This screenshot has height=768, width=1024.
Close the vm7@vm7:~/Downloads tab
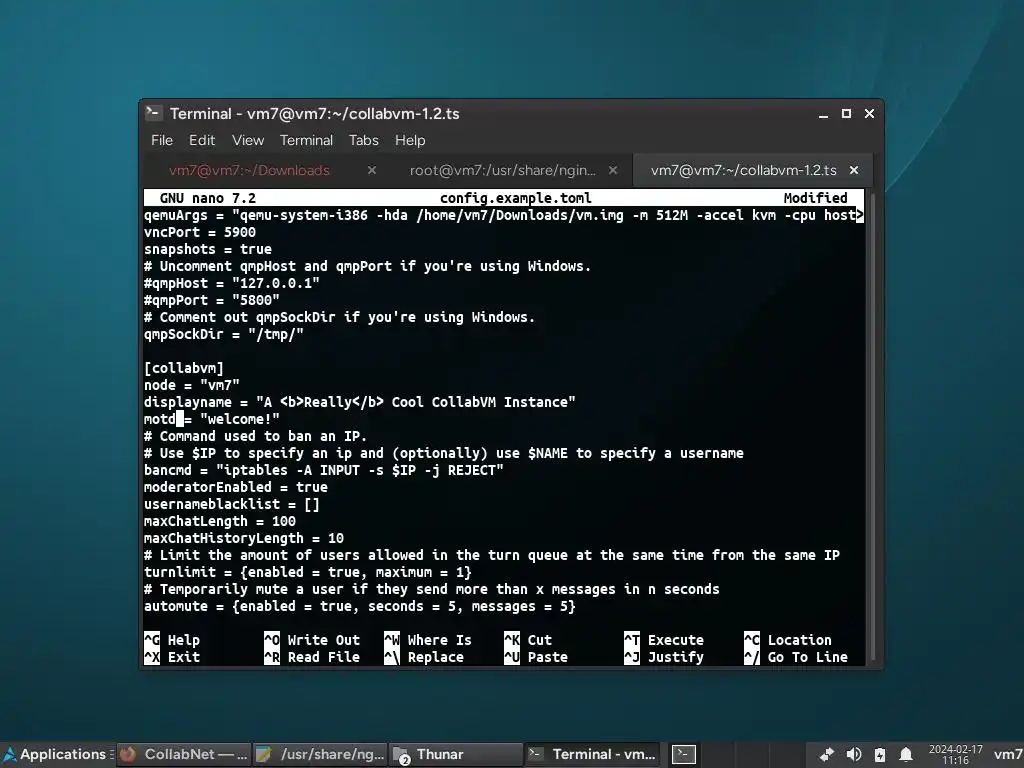372,170
